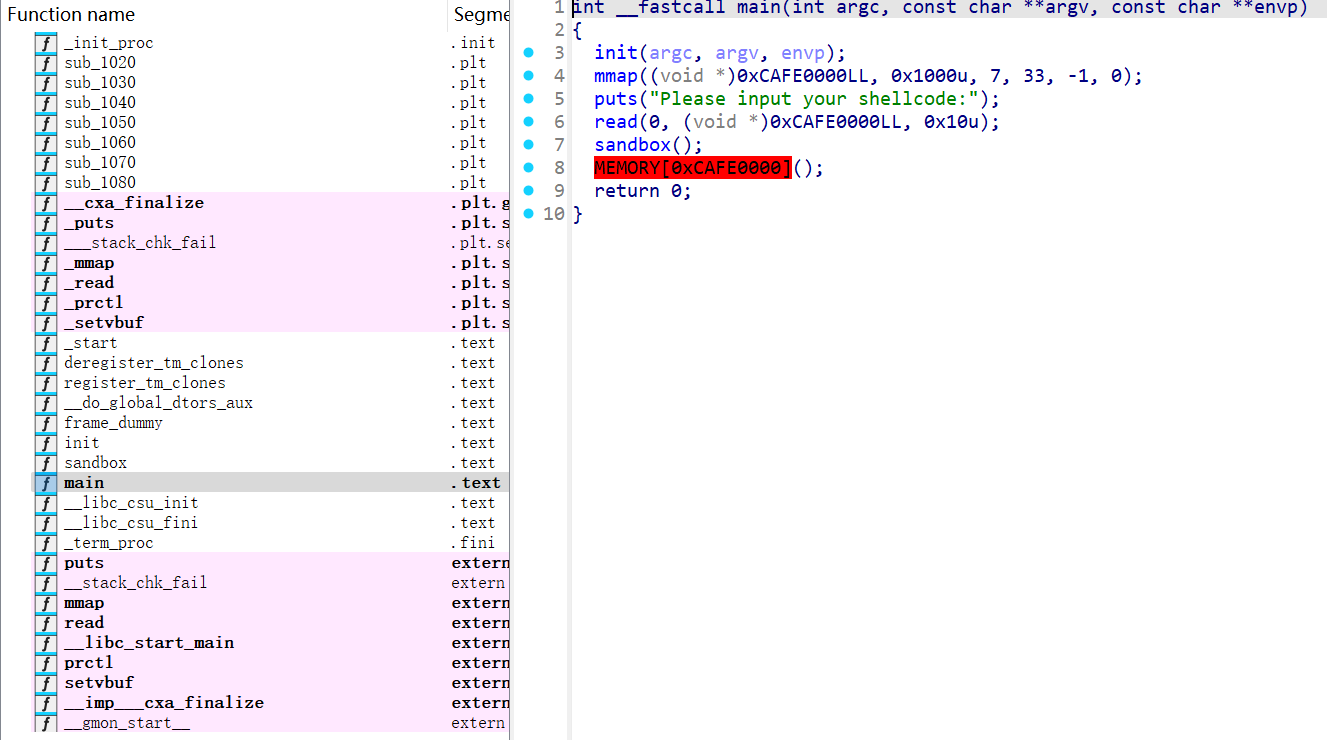Select the function icon next to _setvbuf

(46, 323)
